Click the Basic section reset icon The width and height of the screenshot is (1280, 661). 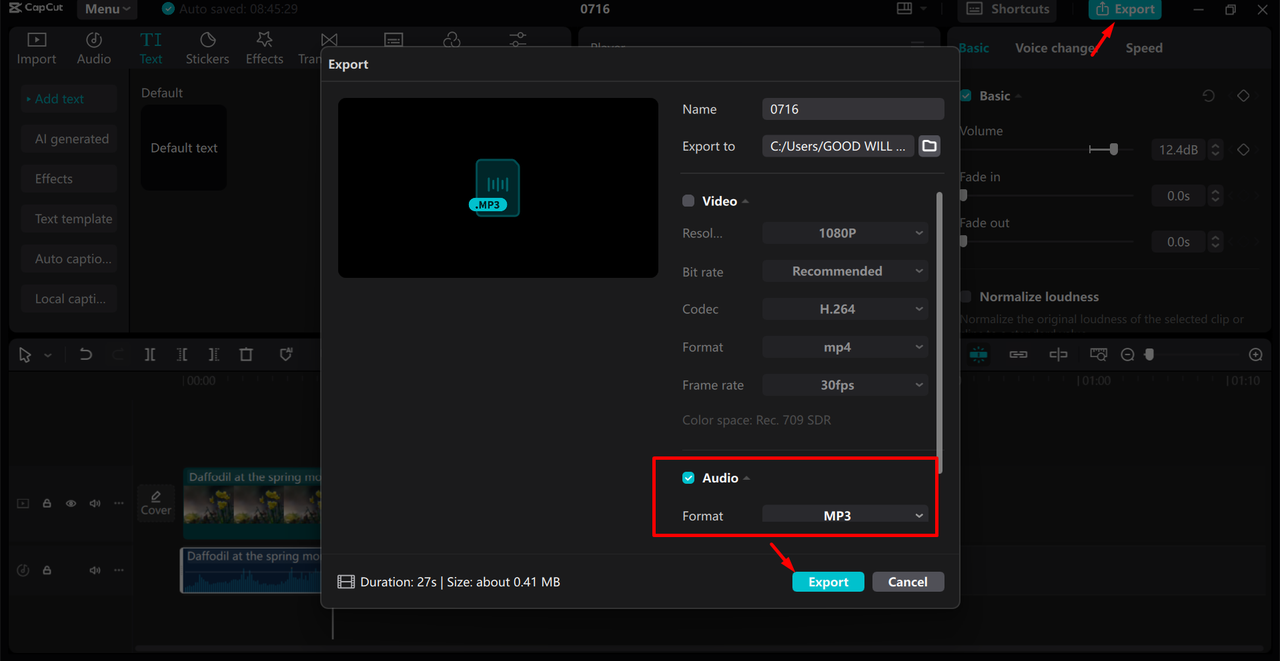coord(1209,96)
